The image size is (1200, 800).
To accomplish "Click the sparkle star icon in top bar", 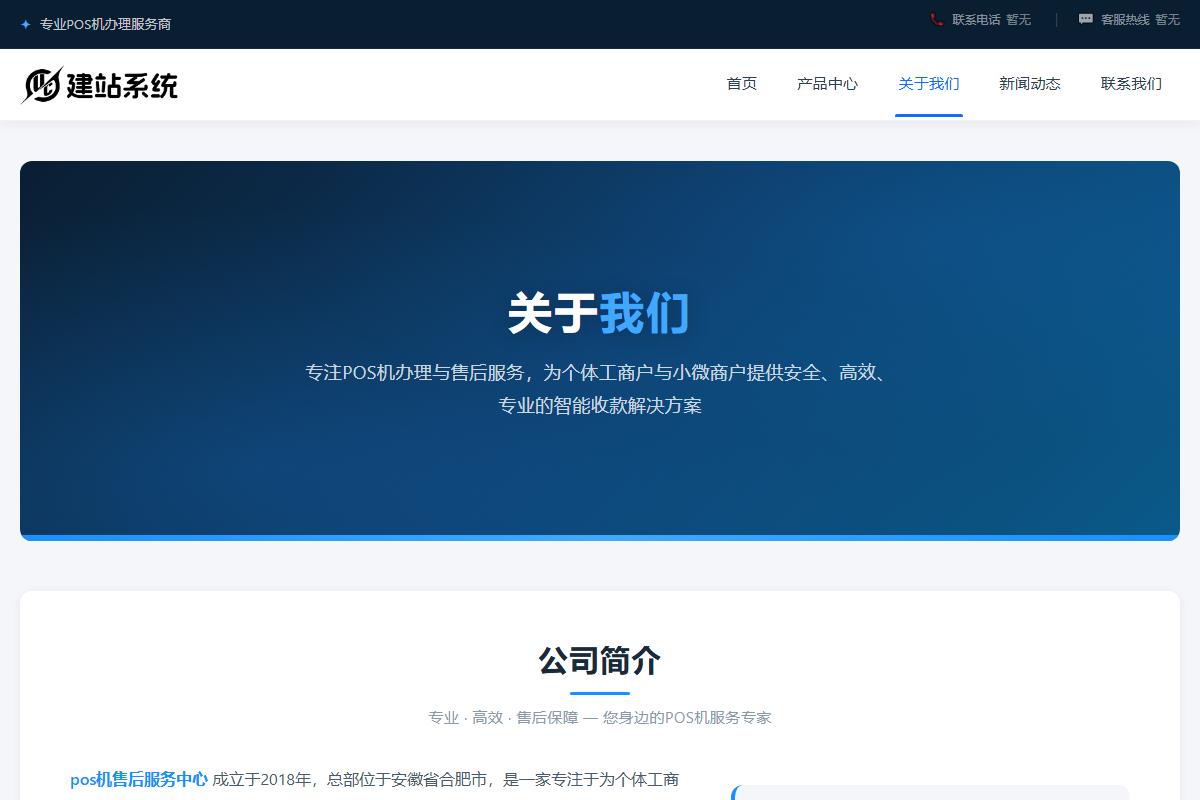I will point(25,24).
